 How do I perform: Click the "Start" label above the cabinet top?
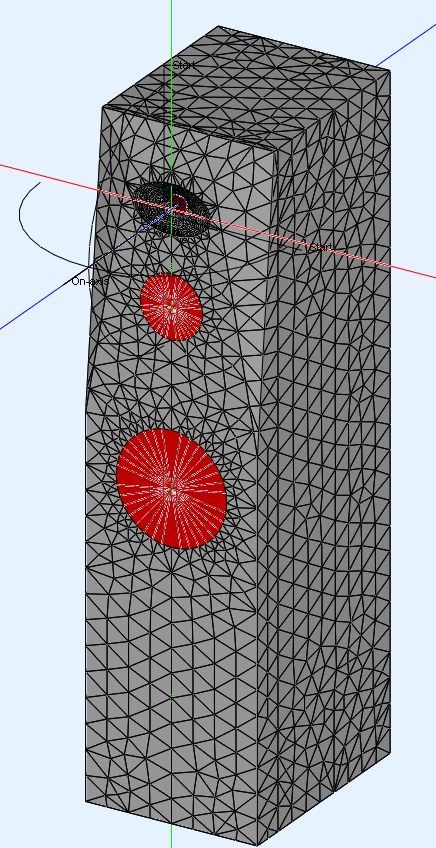183,65
